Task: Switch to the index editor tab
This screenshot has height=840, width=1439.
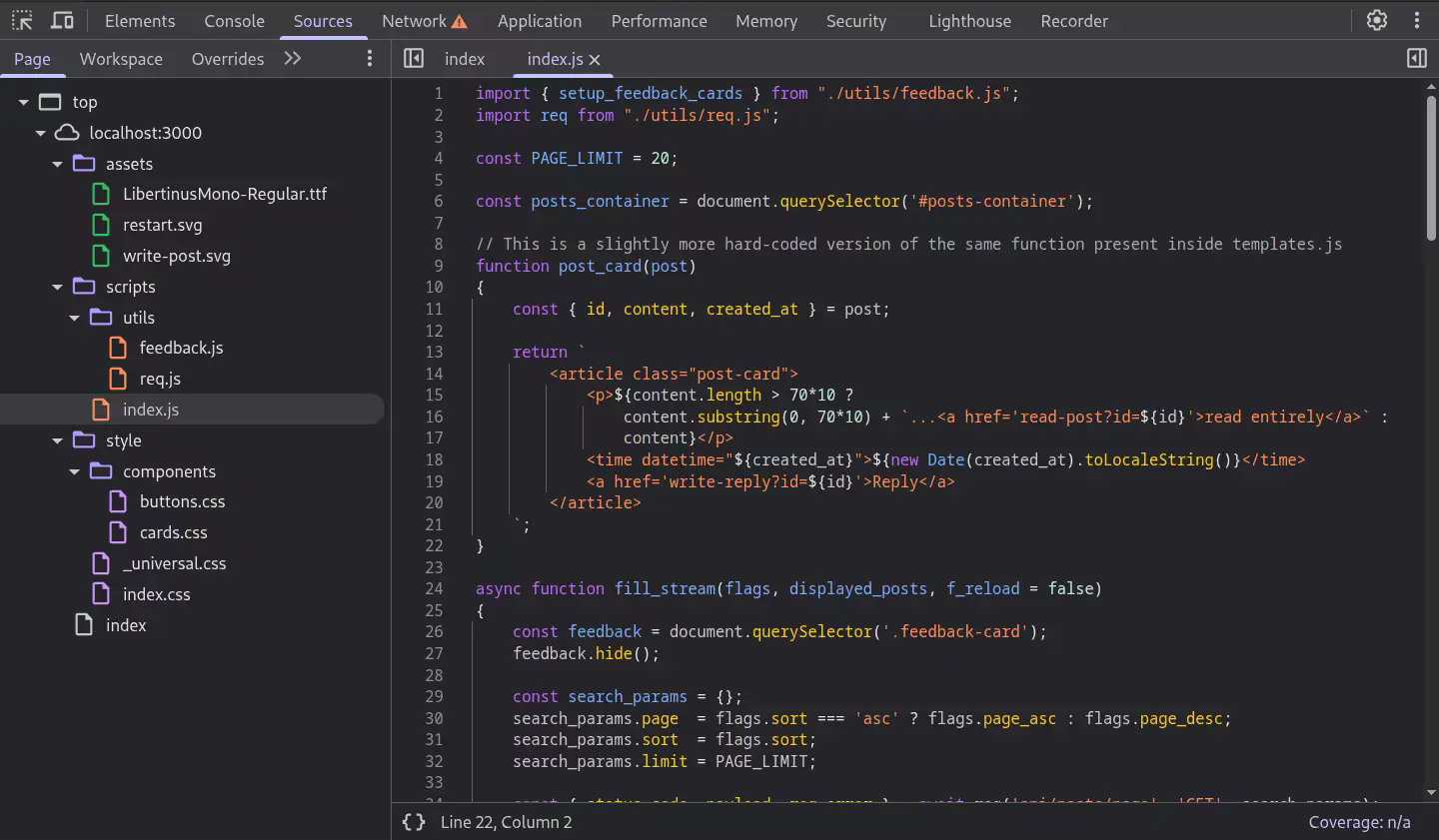Action: [x=465, y=59]
